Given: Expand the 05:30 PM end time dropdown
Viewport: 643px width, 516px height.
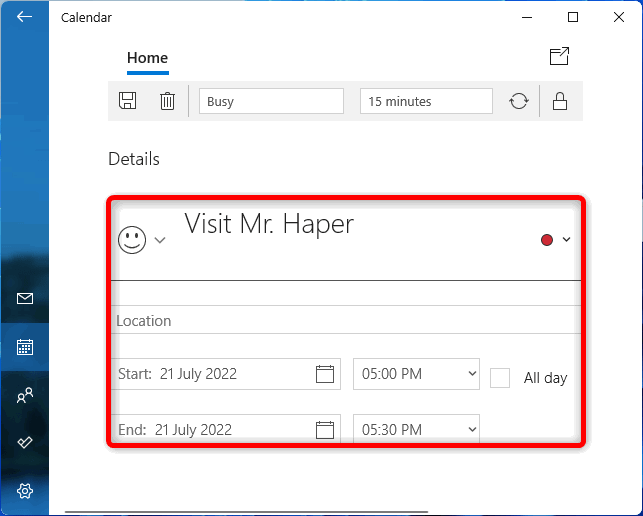Looking at the screenshot, I should (x=416, y=429).
